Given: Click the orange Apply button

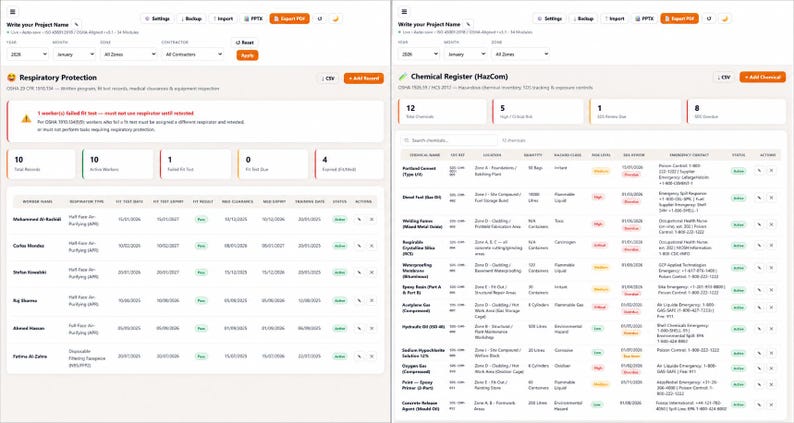Looking at the screenshot, I should pyautogui.click(x=247, y=55).
